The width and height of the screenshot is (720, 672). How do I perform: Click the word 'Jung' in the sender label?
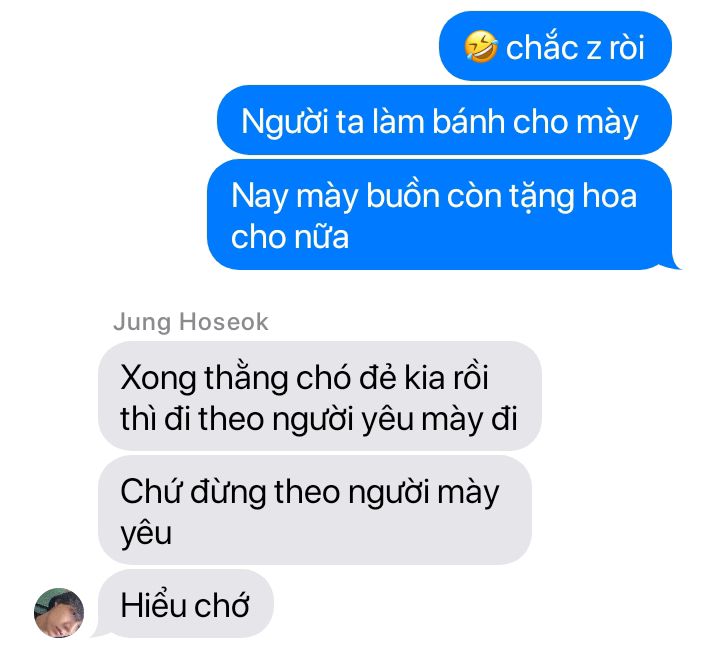pyautogui.click(x=142, y=322)
